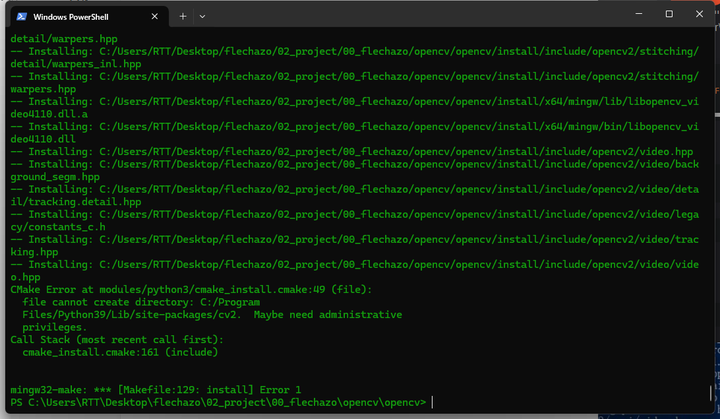
Task: Click the installing line ending in 'video/lega'
Action: coord(354,215)
